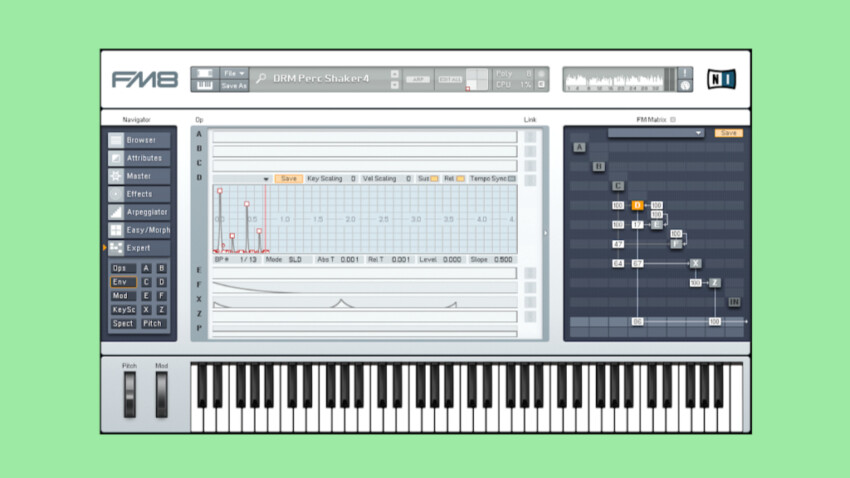Screen dimensions: 850x478
Task: Open operator X page in Navigator grid
Action: (146, 309)
